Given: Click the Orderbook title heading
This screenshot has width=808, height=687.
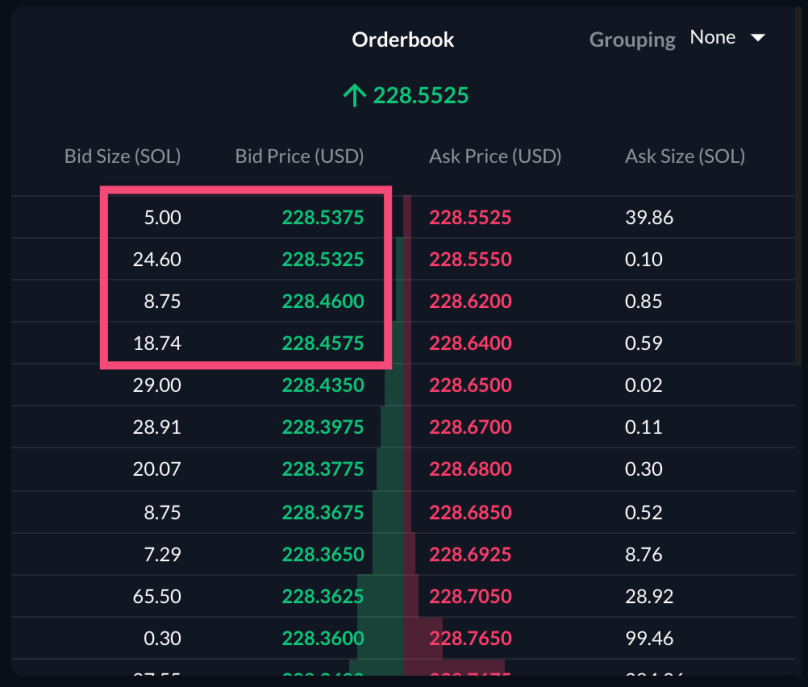Looking at the screenshot, I should [x=402, y=39].
